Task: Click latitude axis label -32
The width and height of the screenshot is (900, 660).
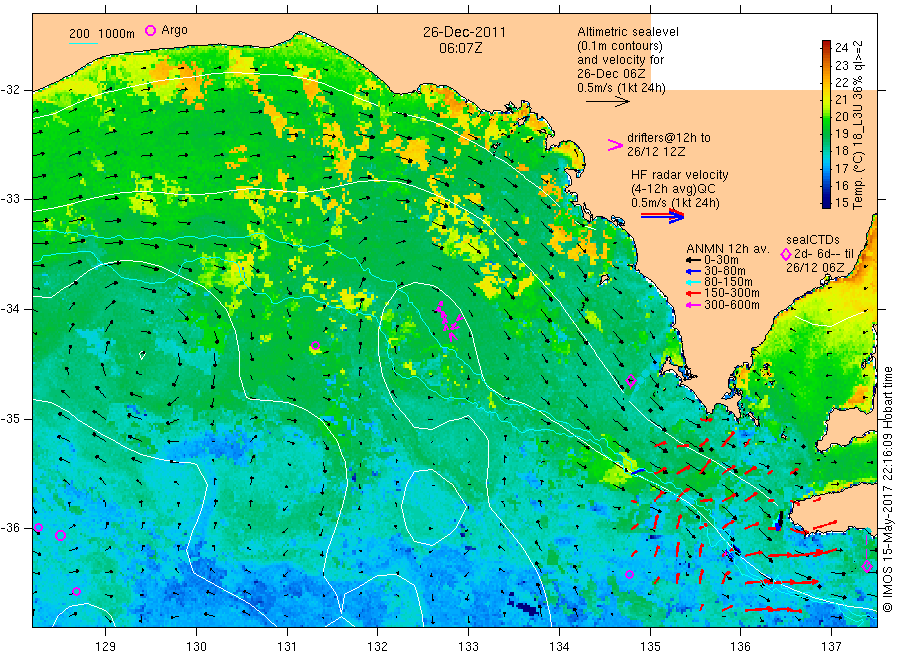Action: tap(10, 90)
